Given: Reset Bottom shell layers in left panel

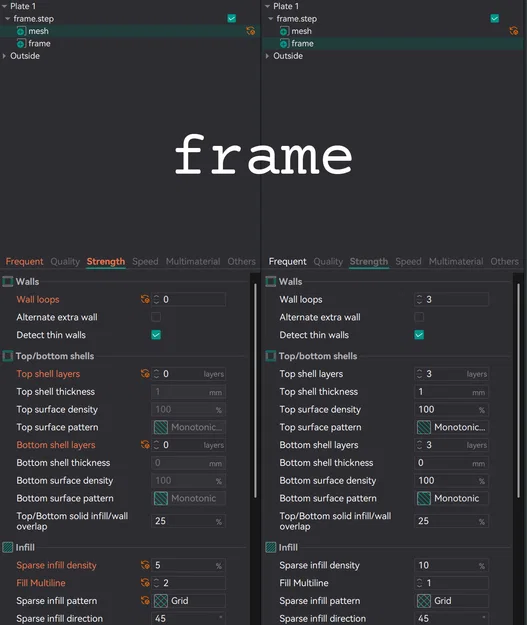Looking at the screenshot, I should tap(145, 444).
